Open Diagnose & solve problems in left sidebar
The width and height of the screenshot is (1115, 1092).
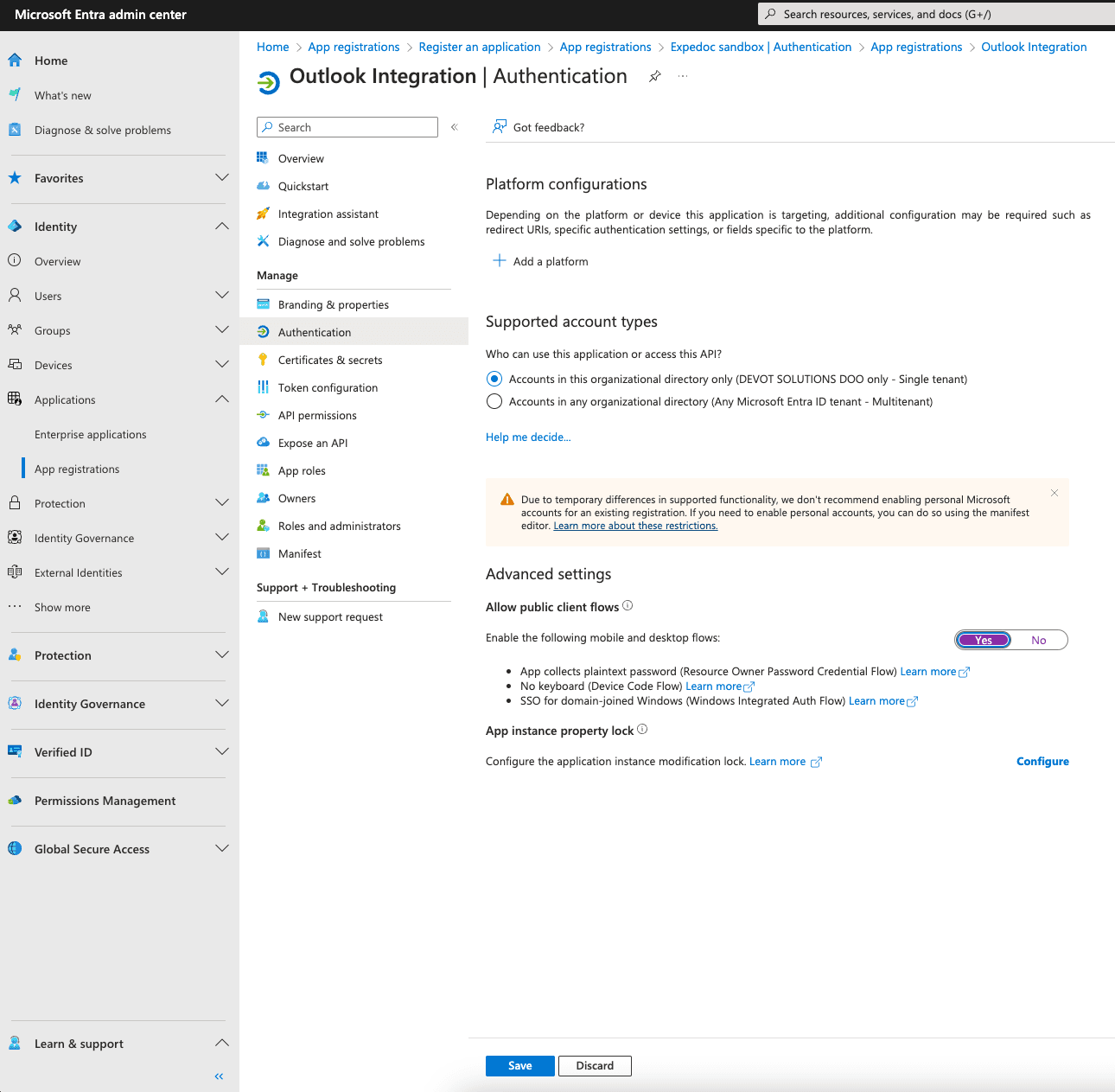tap(103, 130)
